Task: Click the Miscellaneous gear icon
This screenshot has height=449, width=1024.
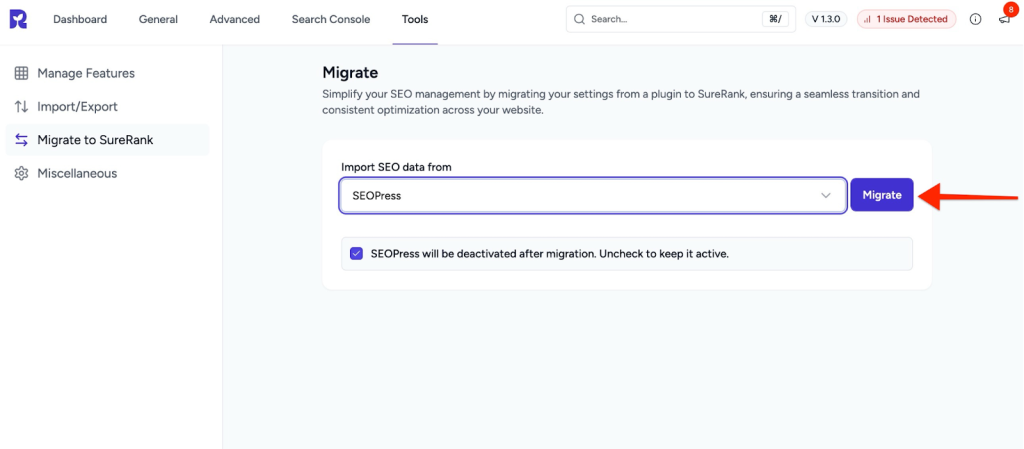Action: tap(22, 174)
